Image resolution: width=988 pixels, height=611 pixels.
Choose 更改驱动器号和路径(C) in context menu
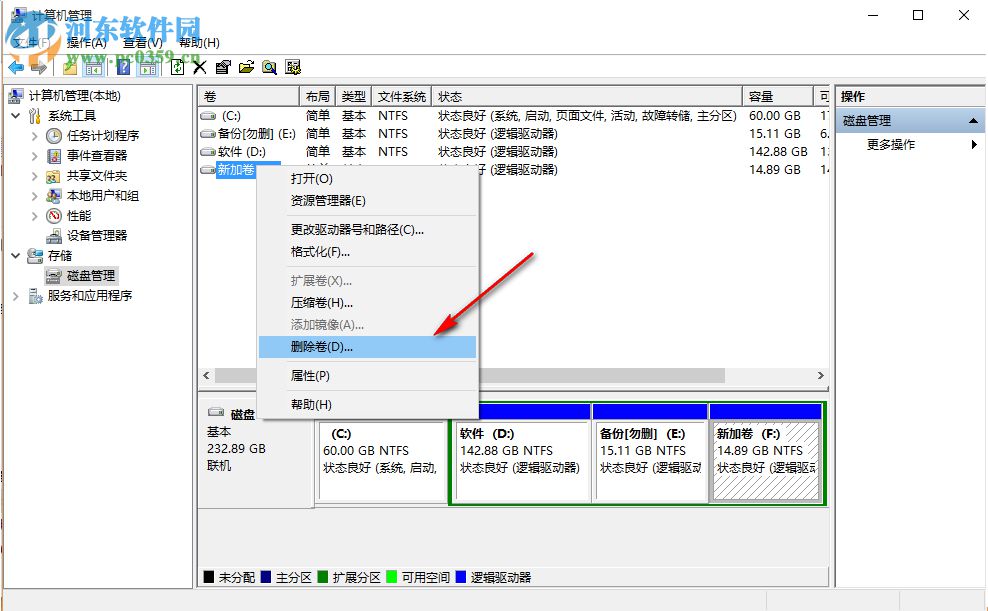coord(367,230)
